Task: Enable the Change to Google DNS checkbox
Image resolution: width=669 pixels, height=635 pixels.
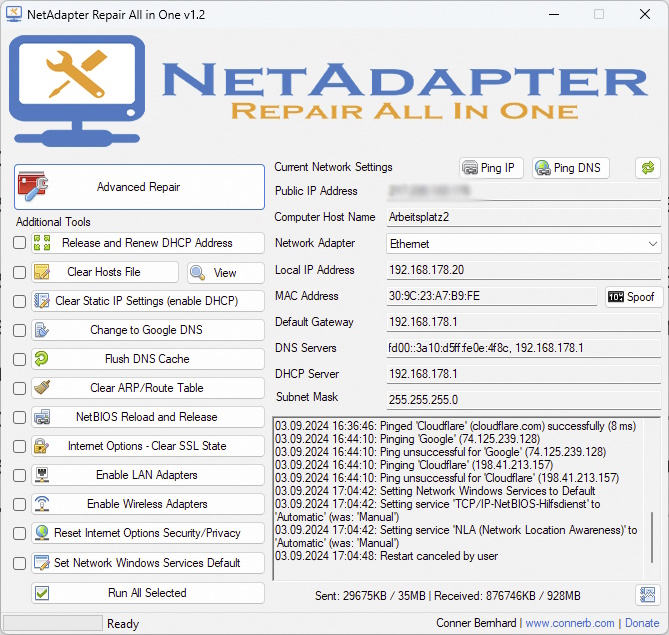Action: [x=19, y=330]
